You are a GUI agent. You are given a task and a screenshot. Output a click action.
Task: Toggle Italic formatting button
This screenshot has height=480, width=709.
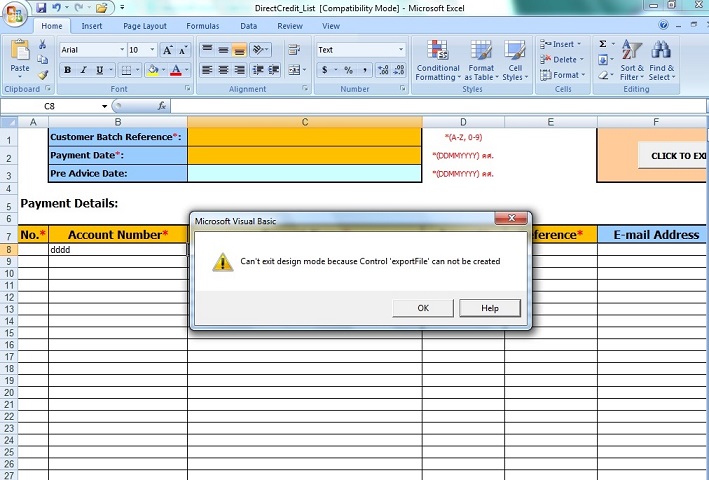click(x=83, y=70)
